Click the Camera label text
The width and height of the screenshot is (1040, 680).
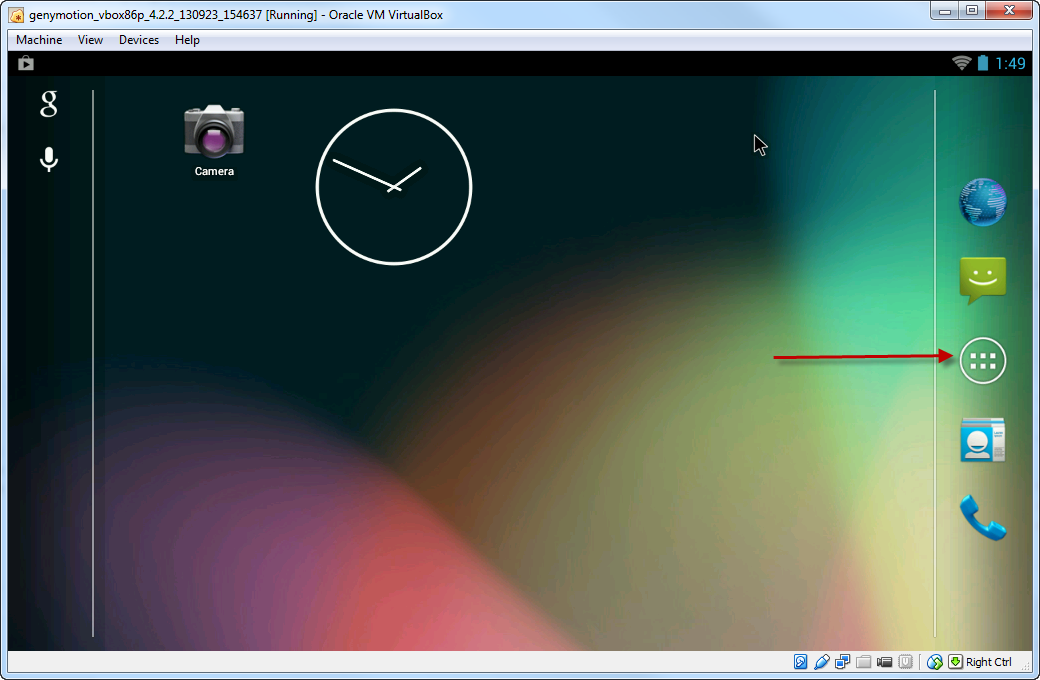click(214, 171)
